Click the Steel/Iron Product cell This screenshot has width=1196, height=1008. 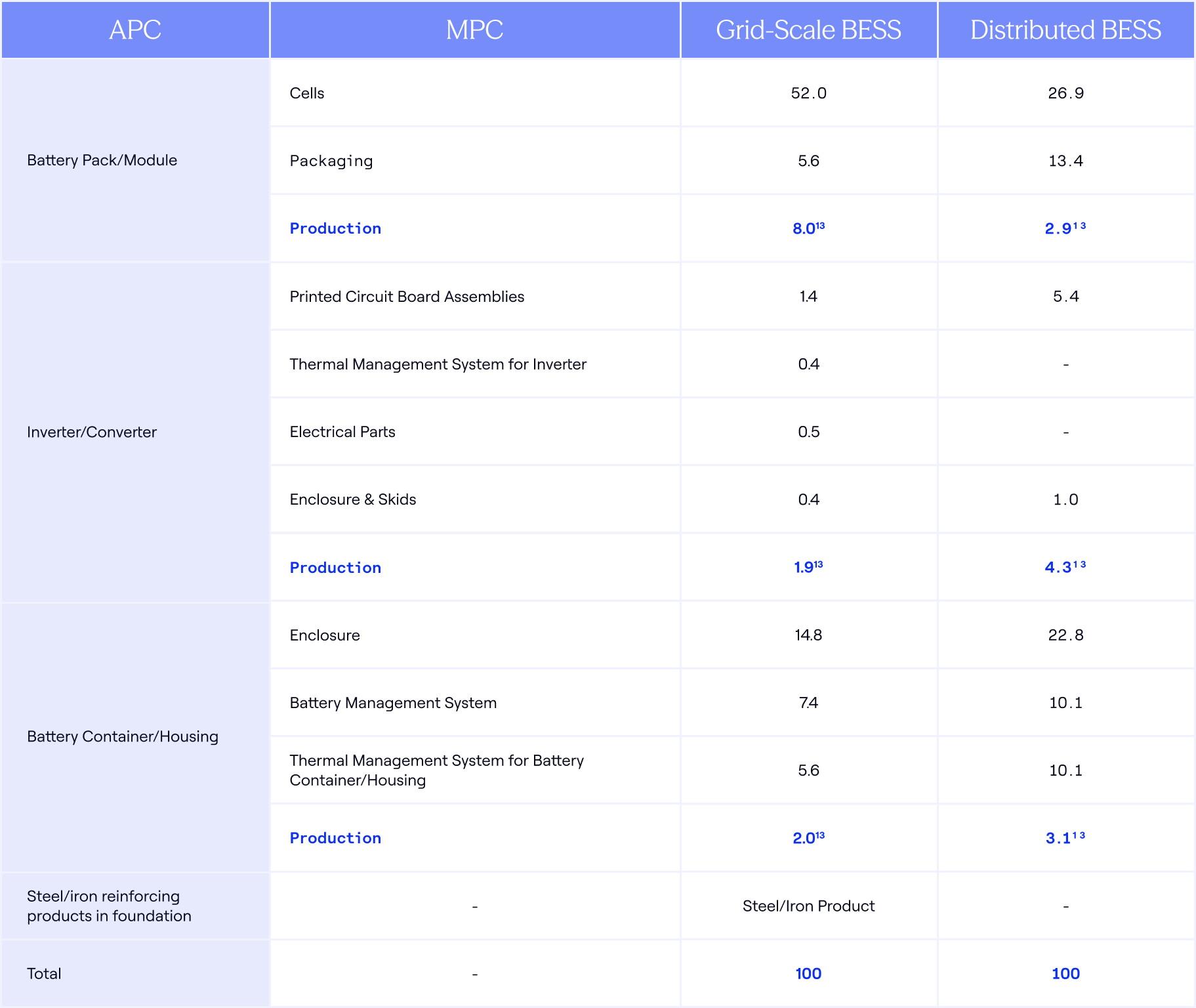808,906
